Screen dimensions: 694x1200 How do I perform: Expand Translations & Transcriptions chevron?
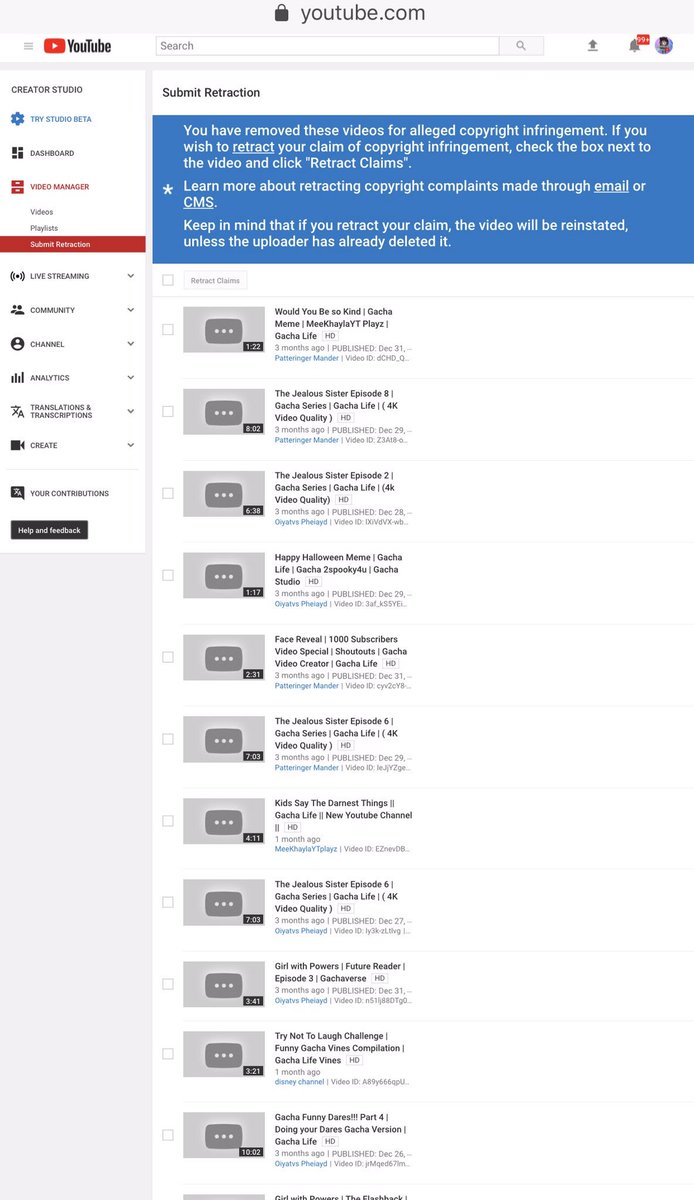tap(131, 411)
